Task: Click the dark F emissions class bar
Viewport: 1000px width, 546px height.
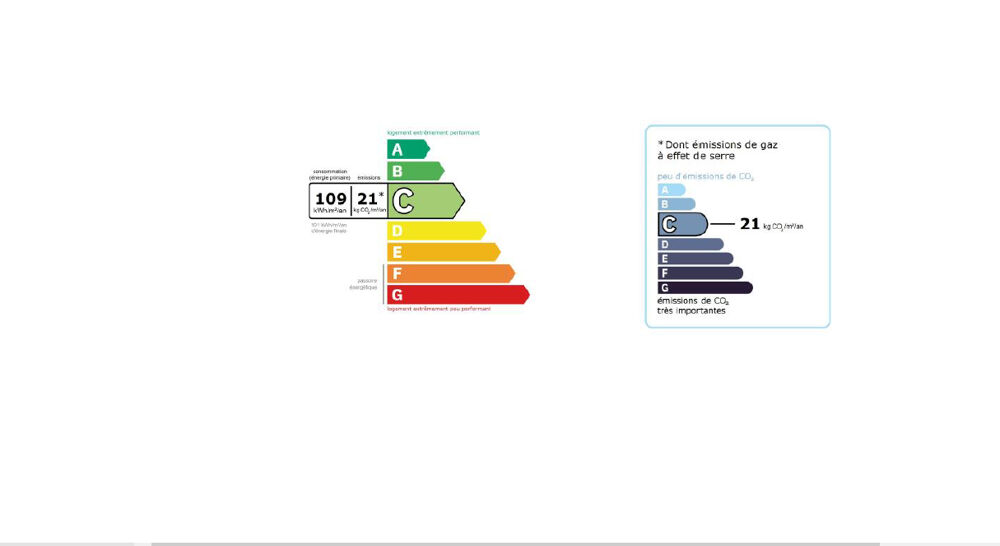Action: click(700, 273)
